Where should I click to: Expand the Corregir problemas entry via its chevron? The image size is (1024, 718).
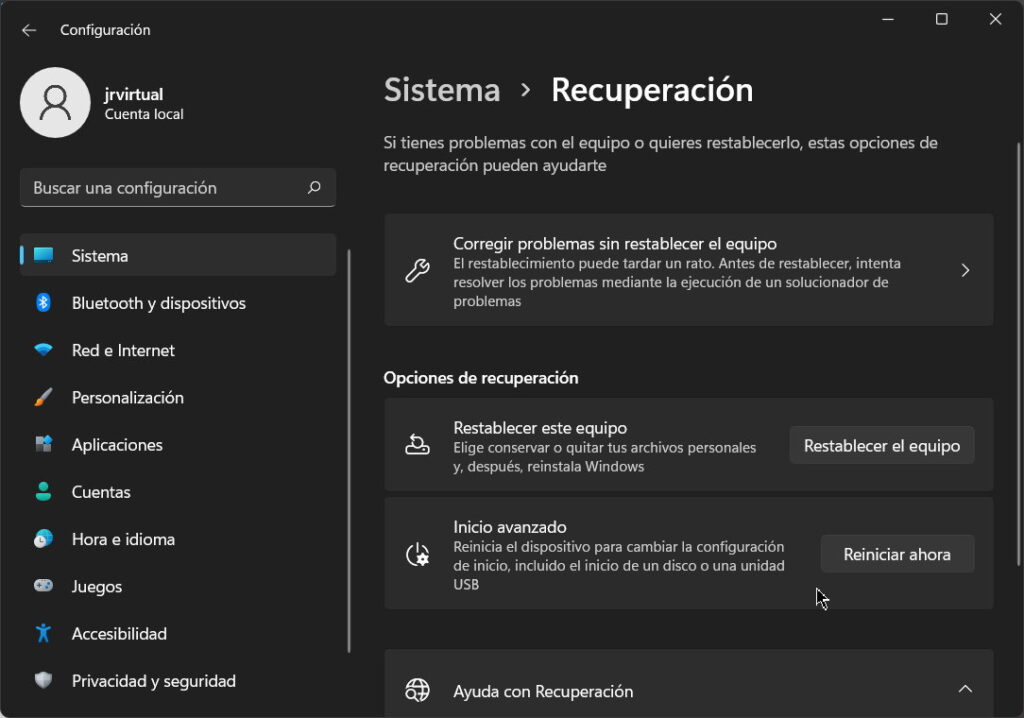[x=965, y=269]
